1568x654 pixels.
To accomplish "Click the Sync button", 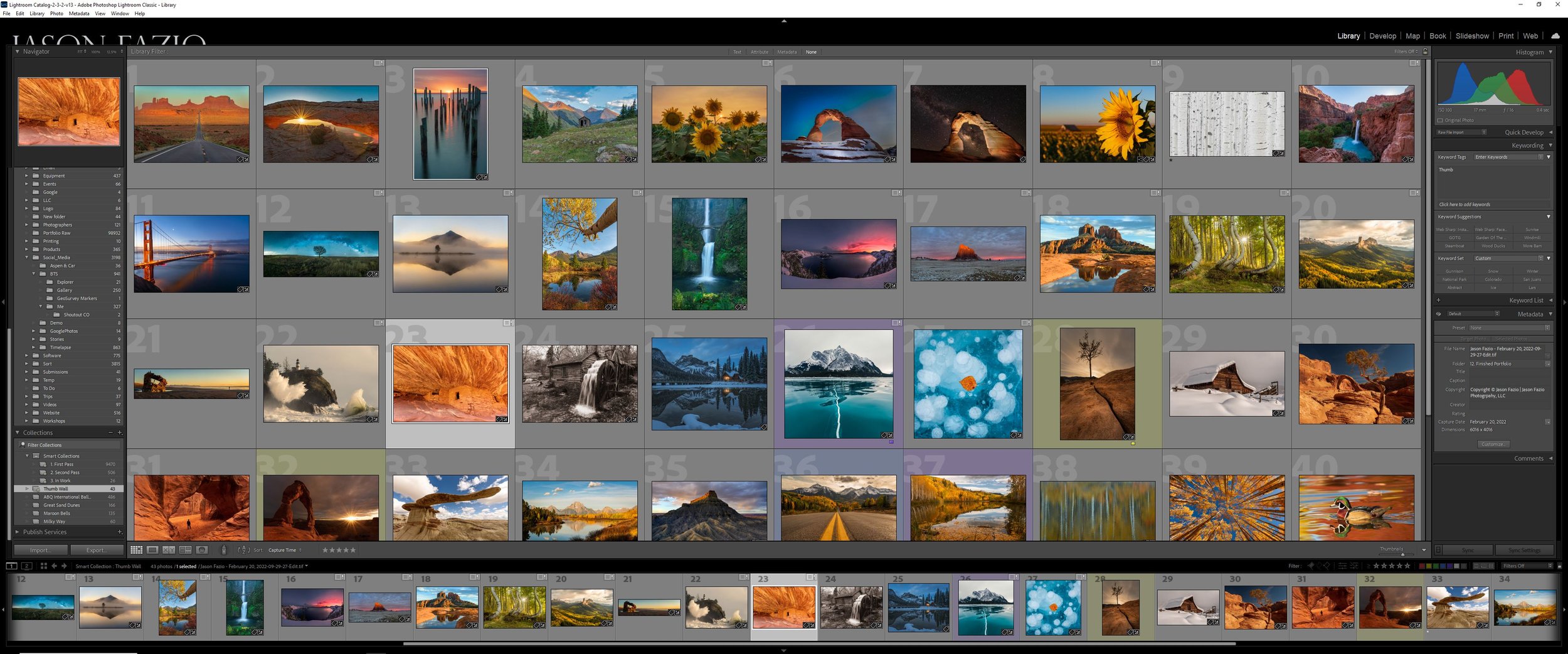I will (x=1468, y=550).
